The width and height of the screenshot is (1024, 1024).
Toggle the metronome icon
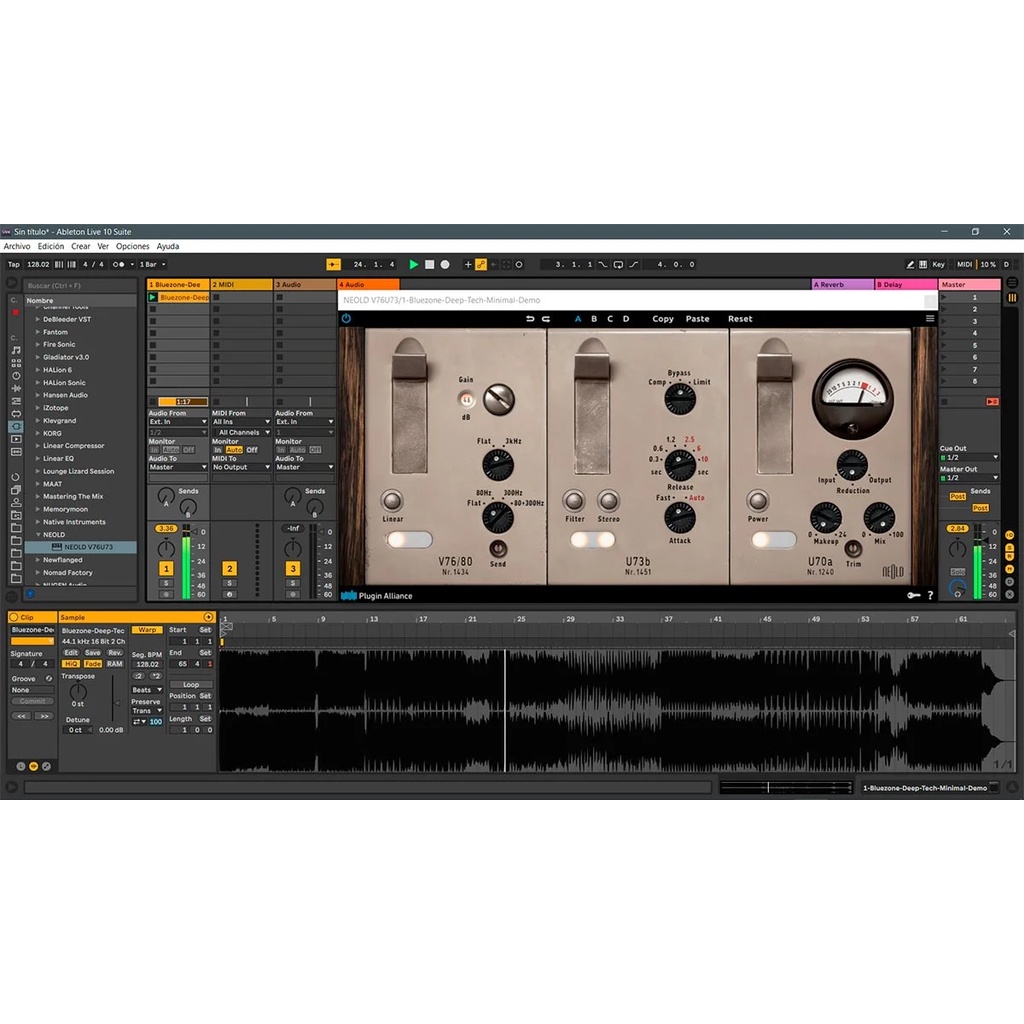tap(118, 264)
